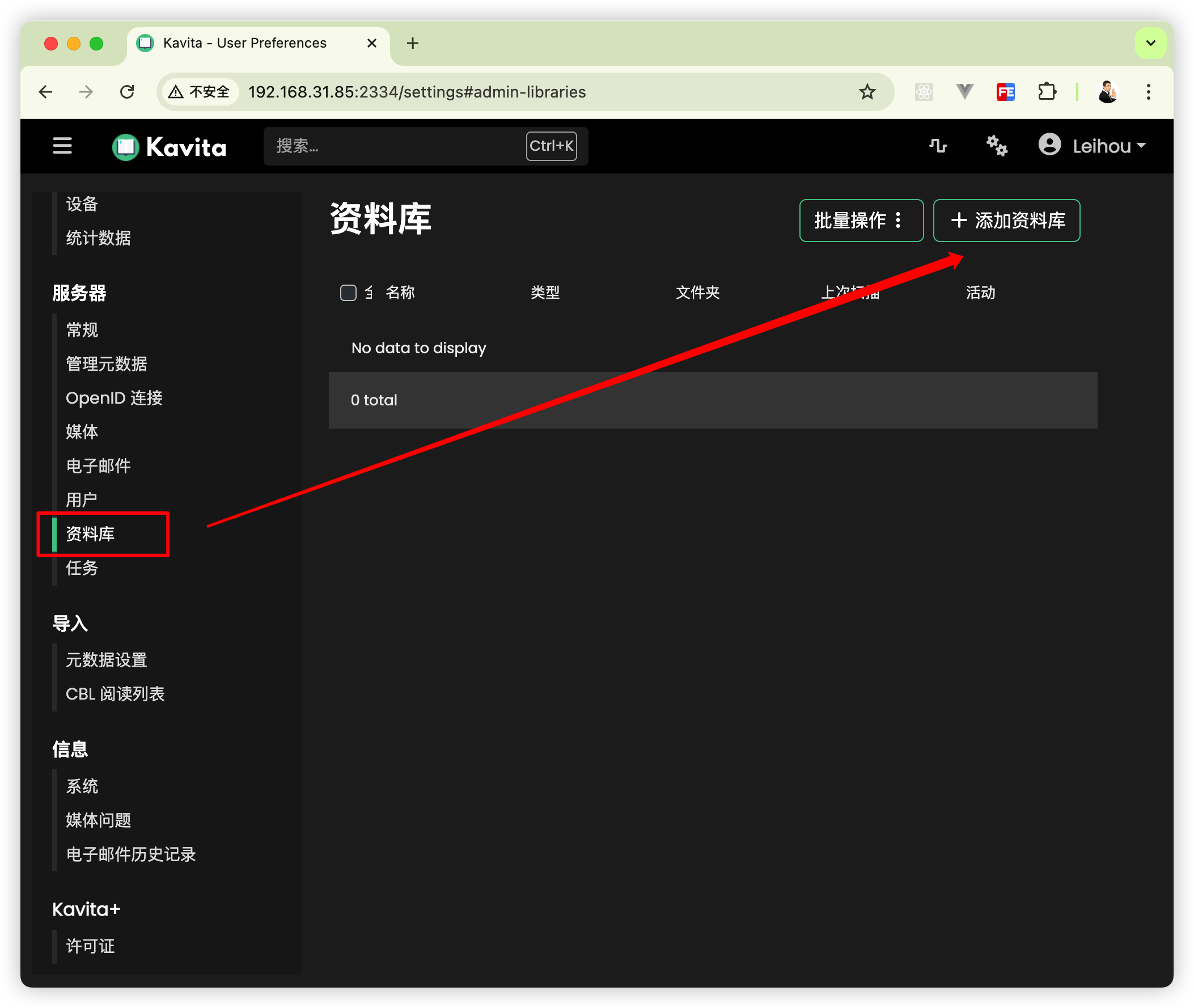Click the red FE extension icon
The height and width of the screenshot is (1008, 1194).
tap(1005, 92)
